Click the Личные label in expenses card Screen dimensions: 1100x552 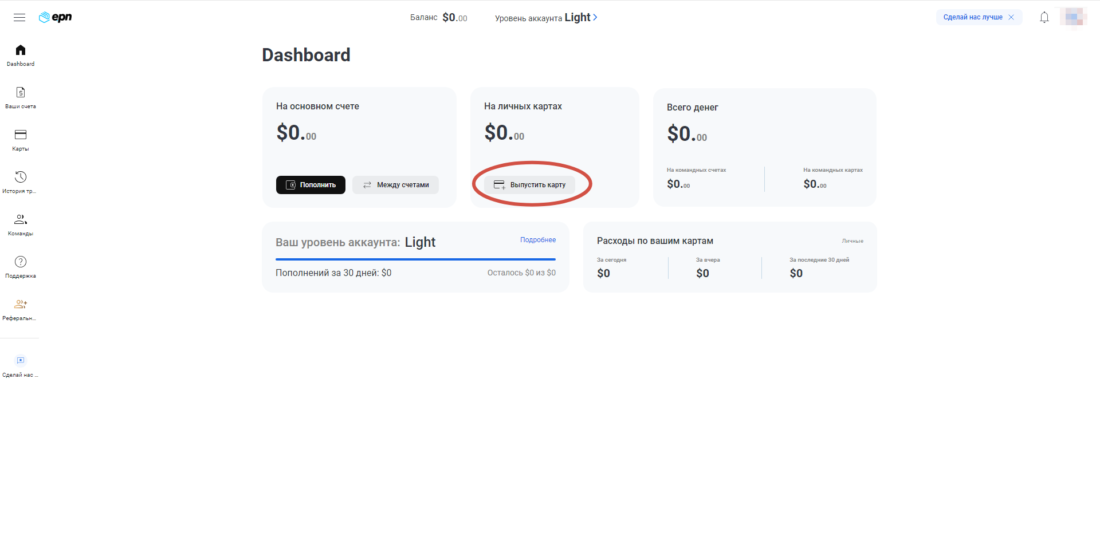[852, 241]
